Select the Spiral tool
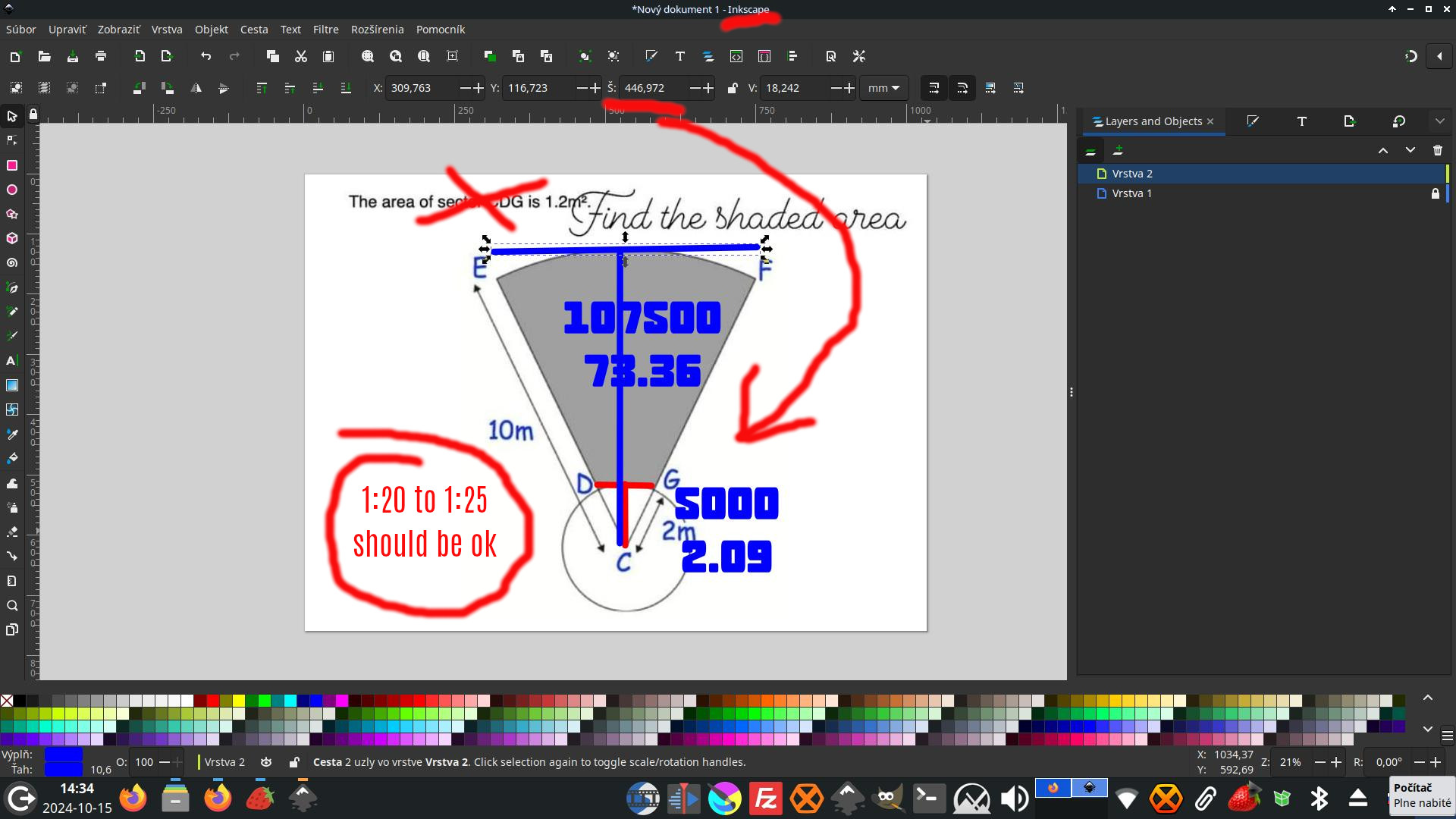The height and width of the screenshot is (819, 1456). (12, 263)
